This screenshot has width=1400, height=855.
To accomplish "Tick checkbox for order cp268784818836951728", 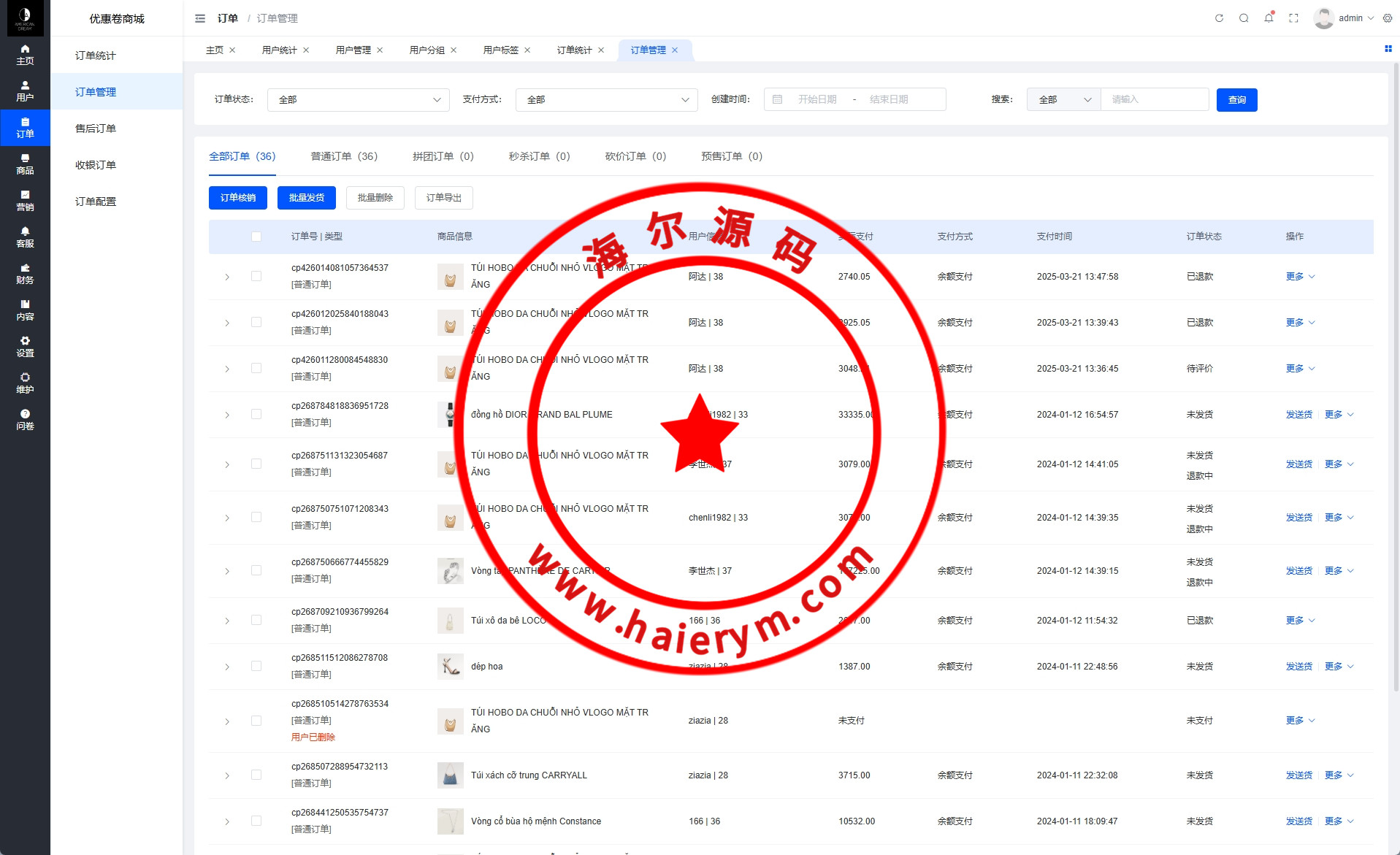I will click(x=256, y=414).
